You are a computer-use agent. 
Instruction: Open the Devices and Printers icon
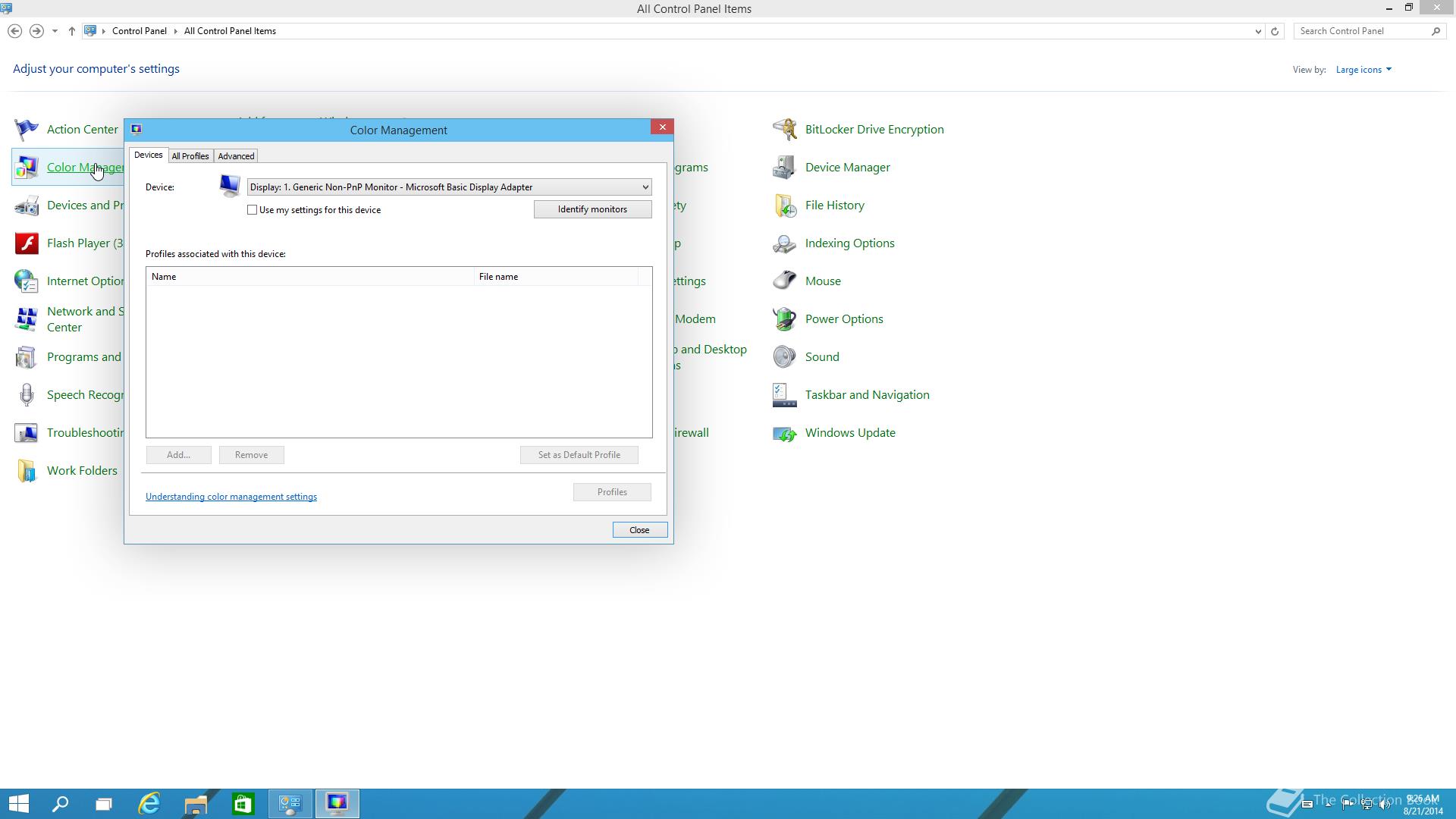click(x=27, y=206)
